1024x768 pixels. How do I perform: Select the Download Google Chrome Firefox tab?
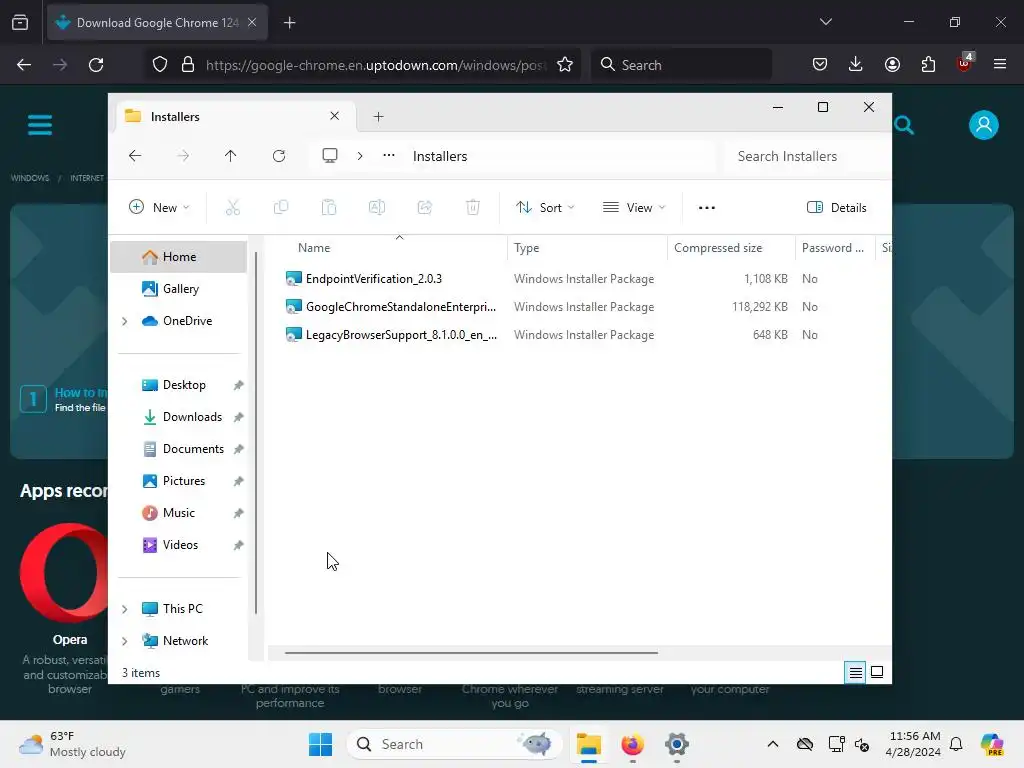point(157,23)
